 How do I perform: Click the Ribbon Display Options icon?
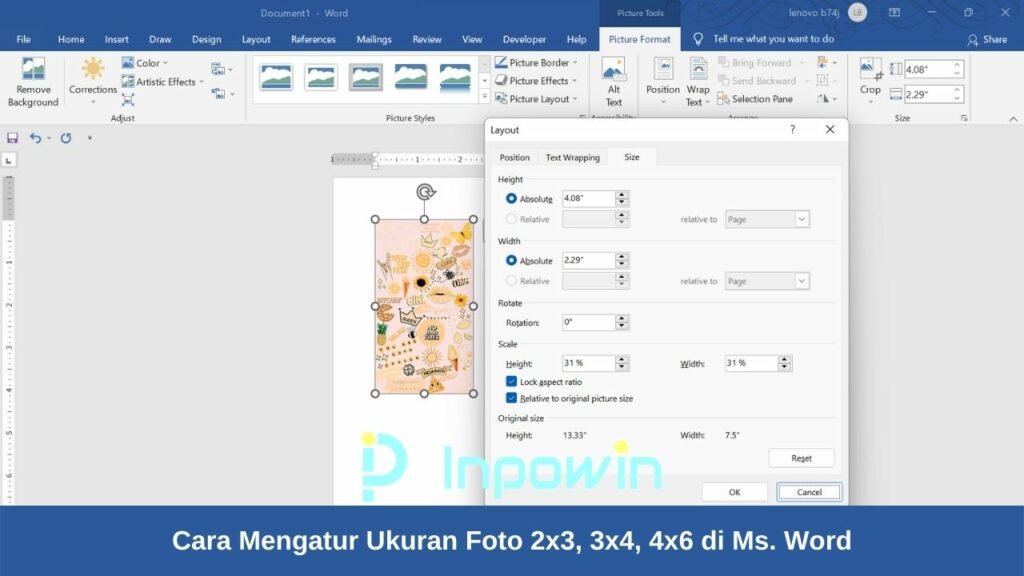pos(894,12)
